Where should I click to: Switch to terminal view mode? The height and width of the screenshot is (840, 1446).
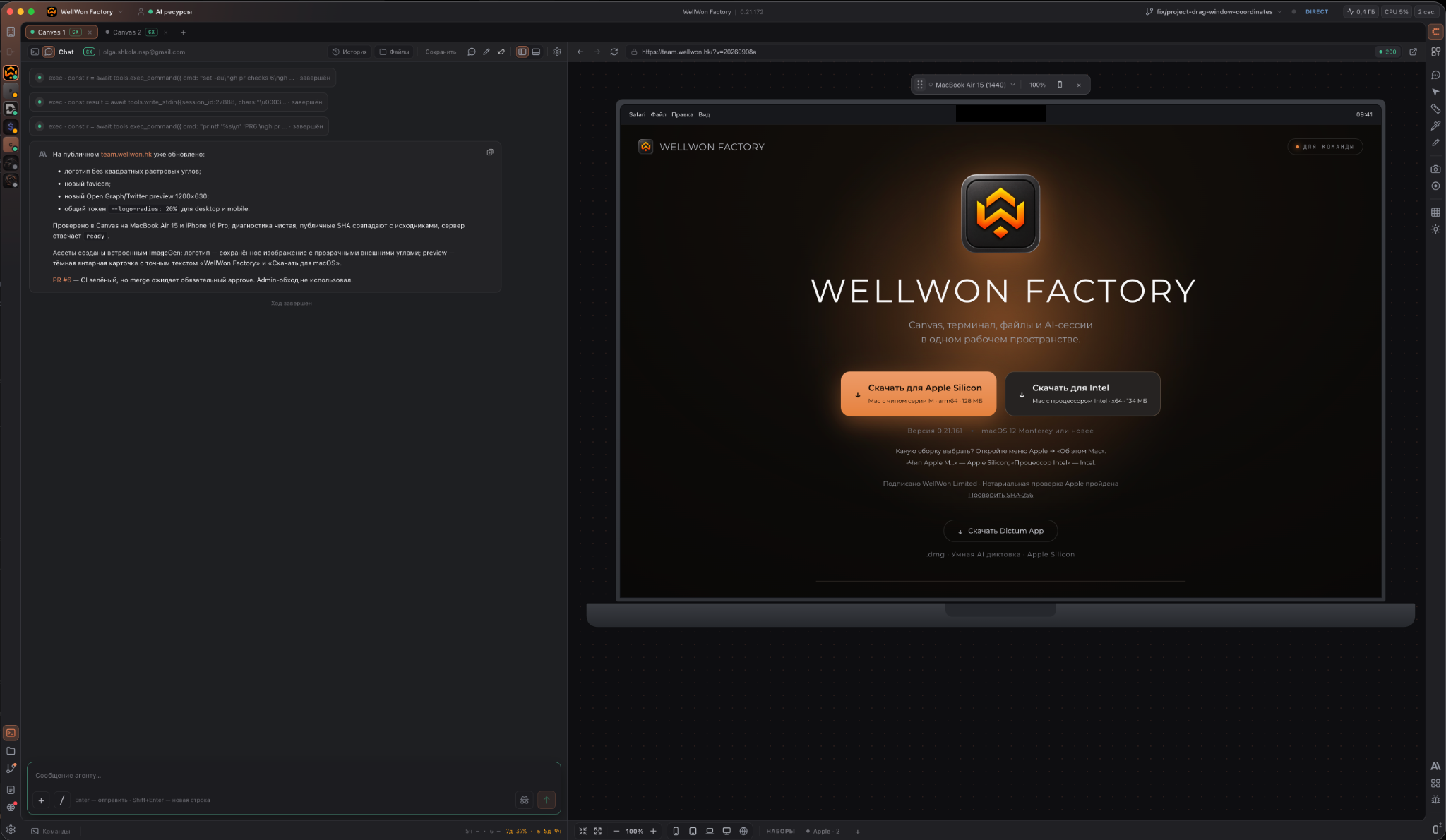click(35, 52)
